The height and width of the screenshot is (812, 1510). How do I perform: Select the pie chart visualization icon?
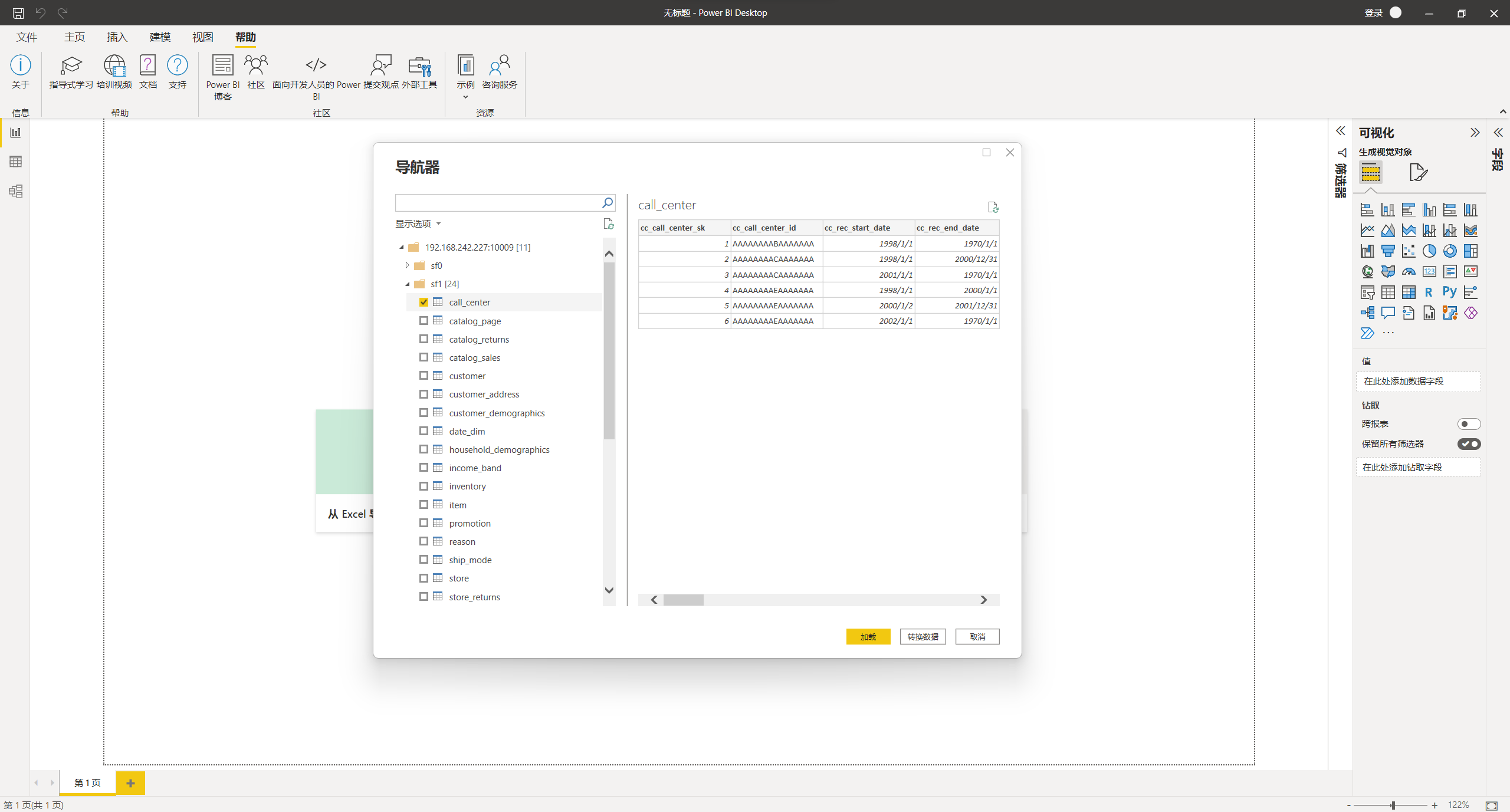pos(1429,251)
